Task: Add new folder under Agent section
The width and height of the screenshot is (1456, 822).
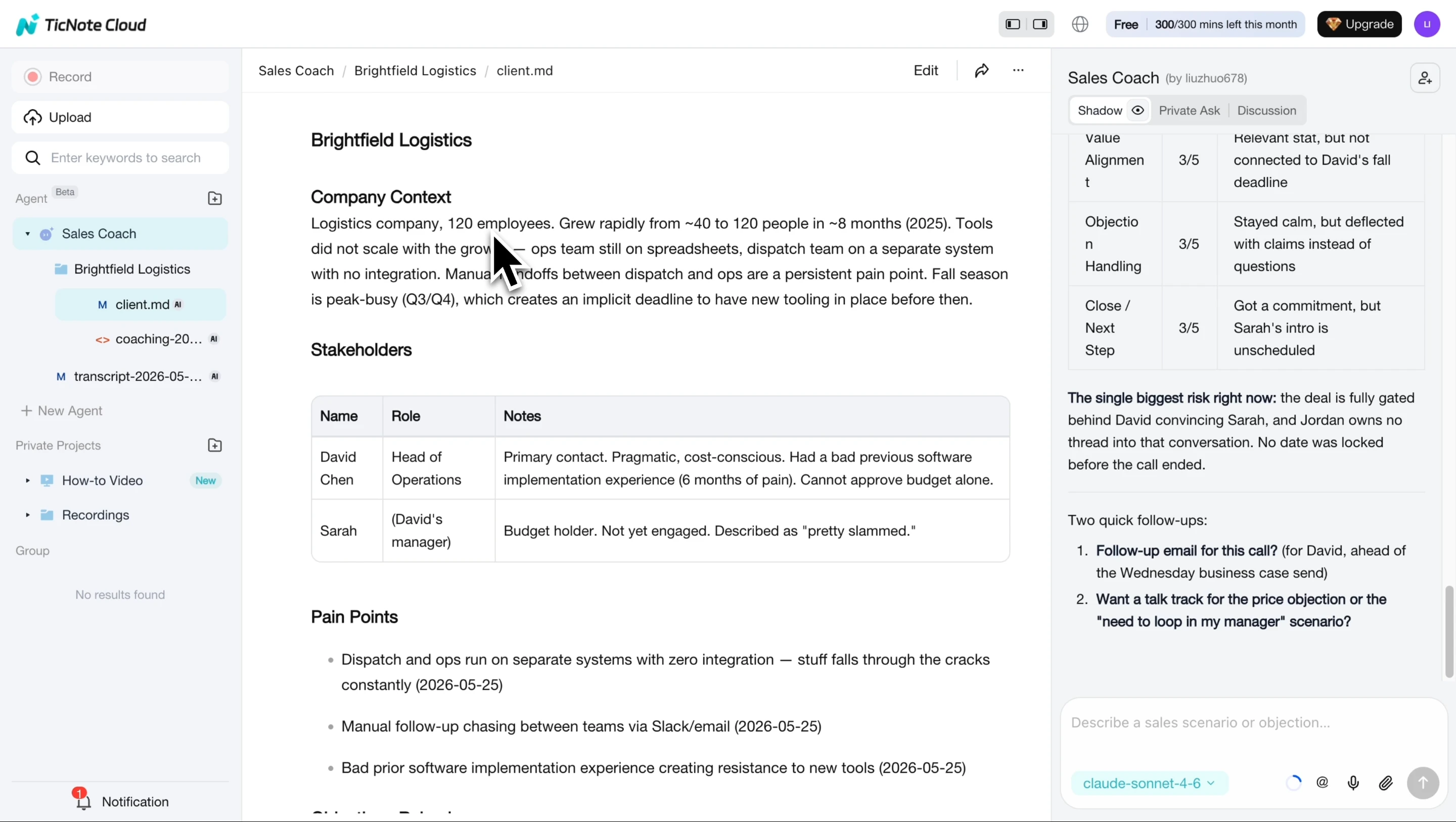Action: (215, 199)
